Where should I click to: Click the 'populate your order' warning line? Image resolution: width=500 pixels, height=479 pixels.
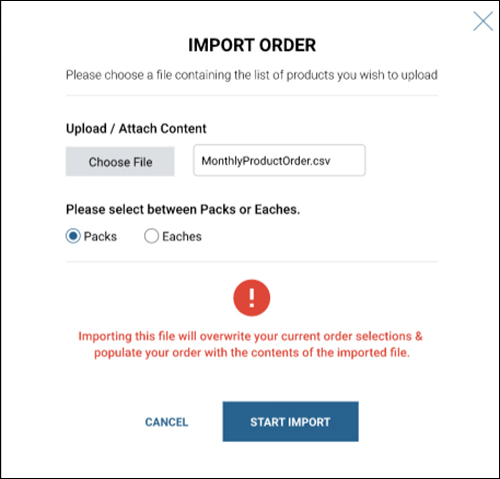point(252,353)
